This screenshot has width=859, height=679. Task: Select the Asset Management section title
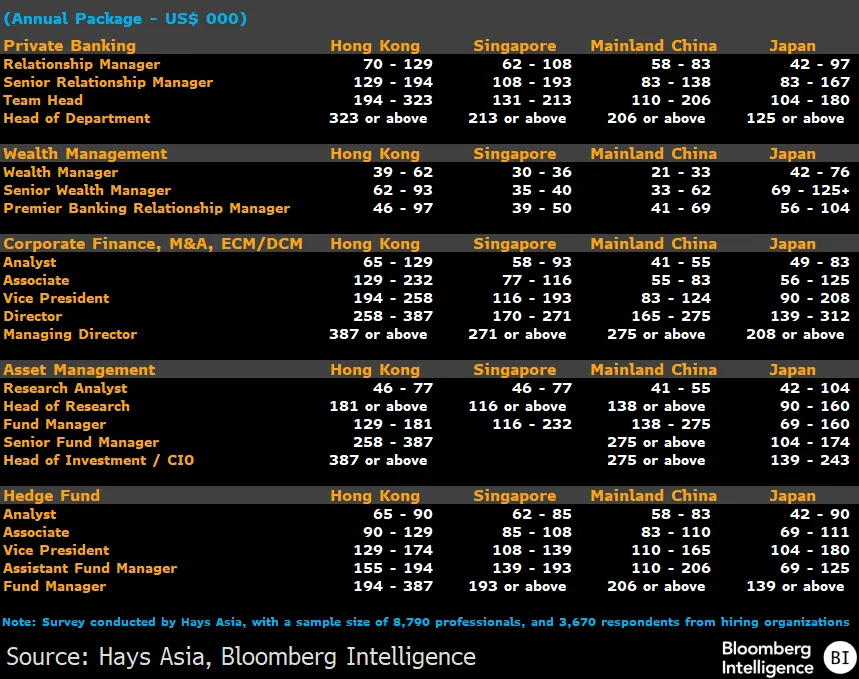[x=79, y=369]
